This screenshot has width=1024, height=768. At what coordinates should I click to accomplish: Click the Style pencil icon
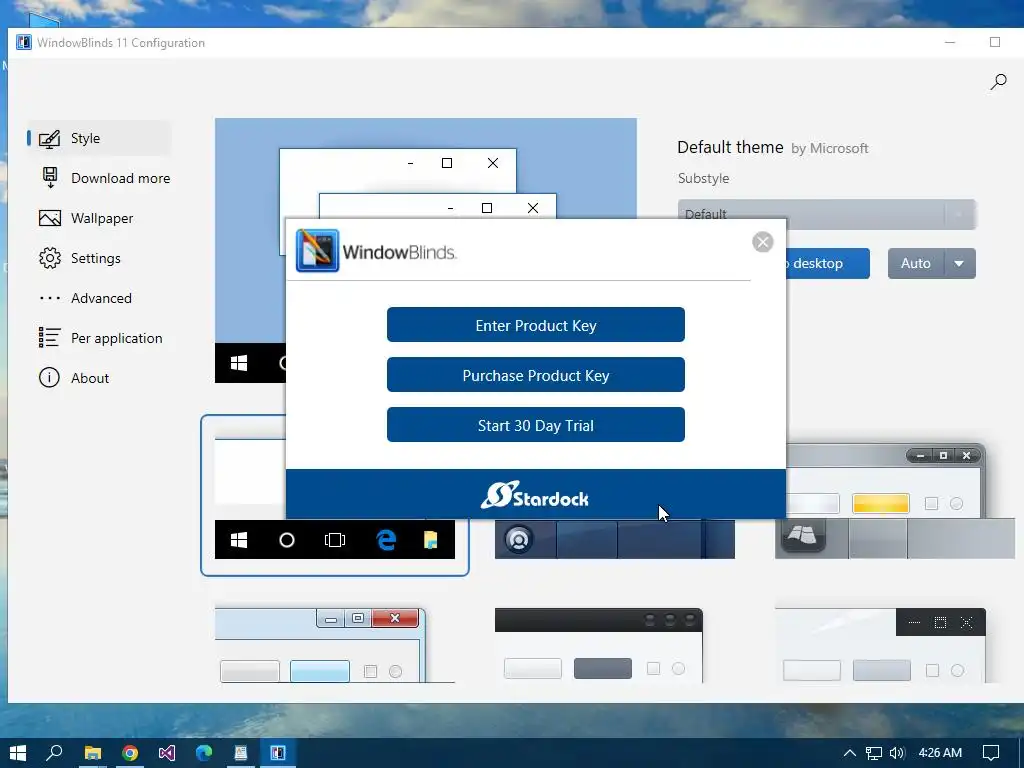tap(50, 138)
